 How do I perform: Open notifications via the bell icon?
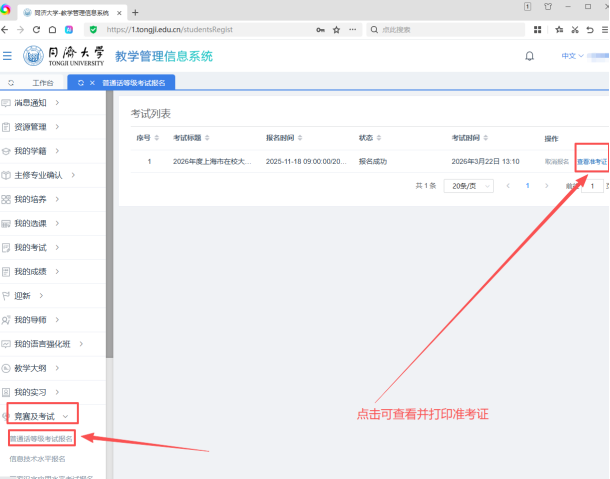529,56
